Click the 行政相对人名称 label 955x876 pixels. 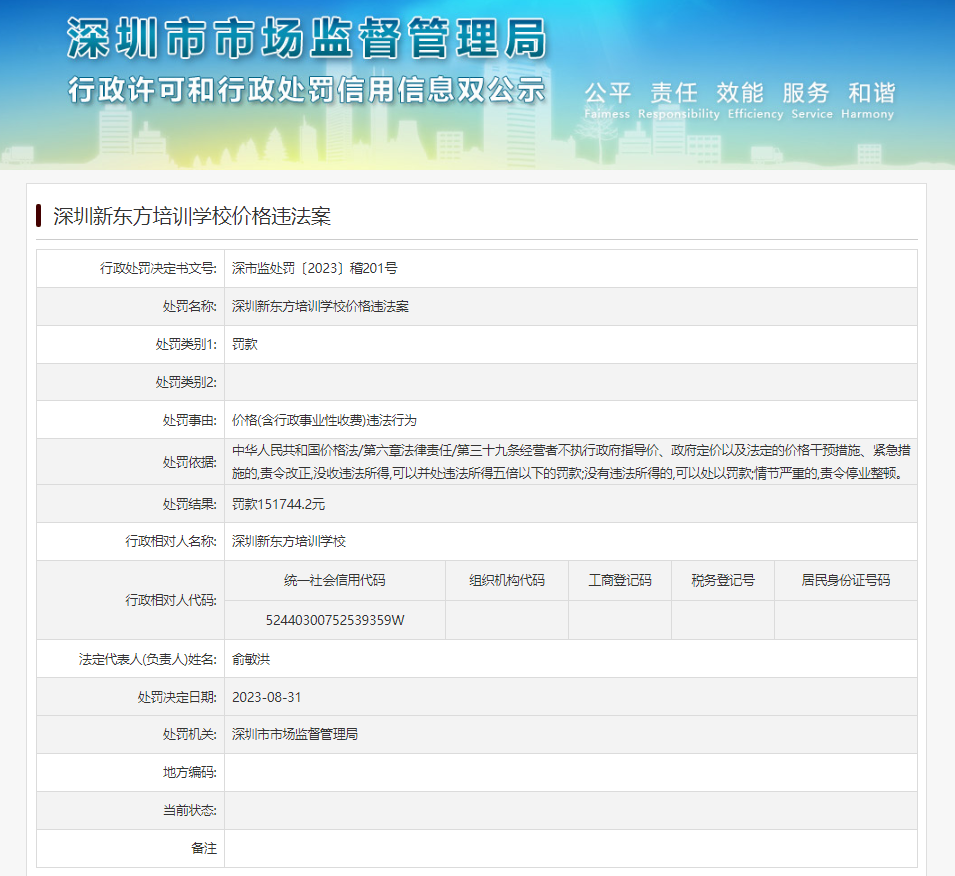point(171,542)
